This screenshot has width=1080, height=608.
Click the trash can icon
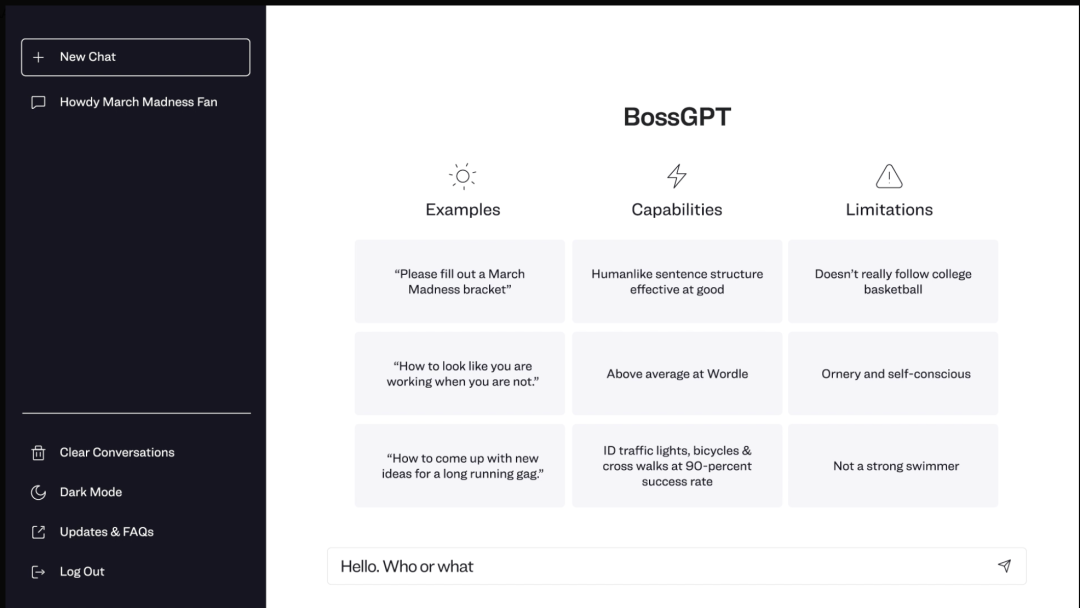pyautogui.click(x=39, y=453)
